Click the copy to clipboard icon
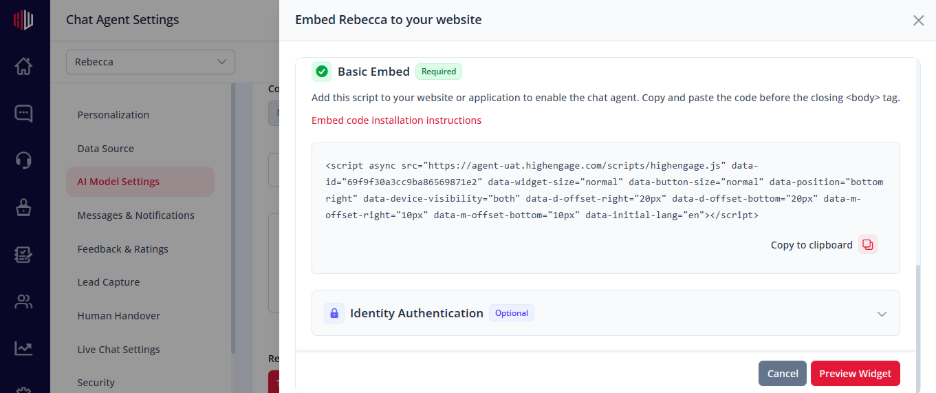936x393 pixels. tap(868, 245)
